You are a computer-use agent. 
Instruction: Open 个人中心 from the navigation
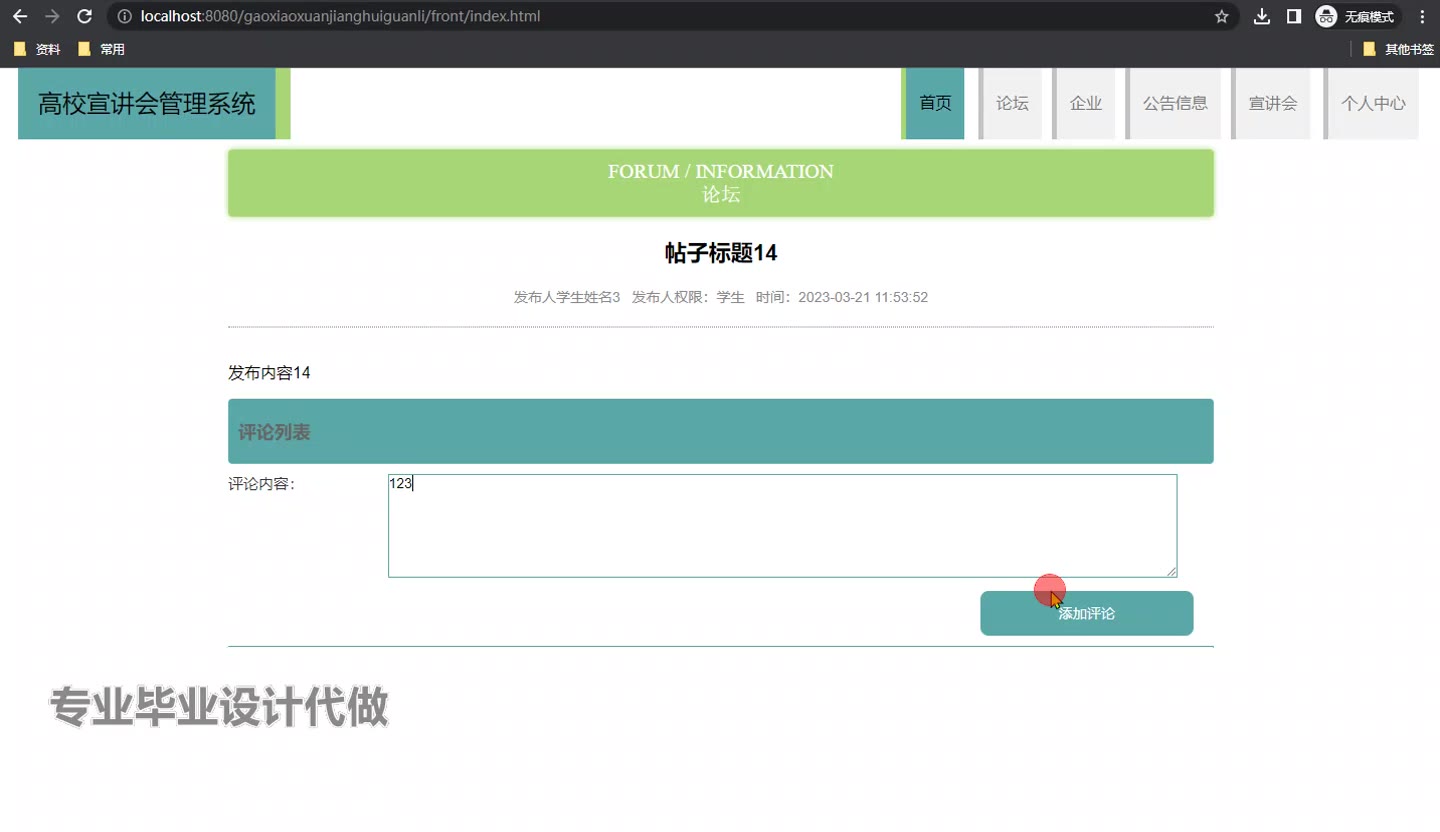(x=1373, y=103)
